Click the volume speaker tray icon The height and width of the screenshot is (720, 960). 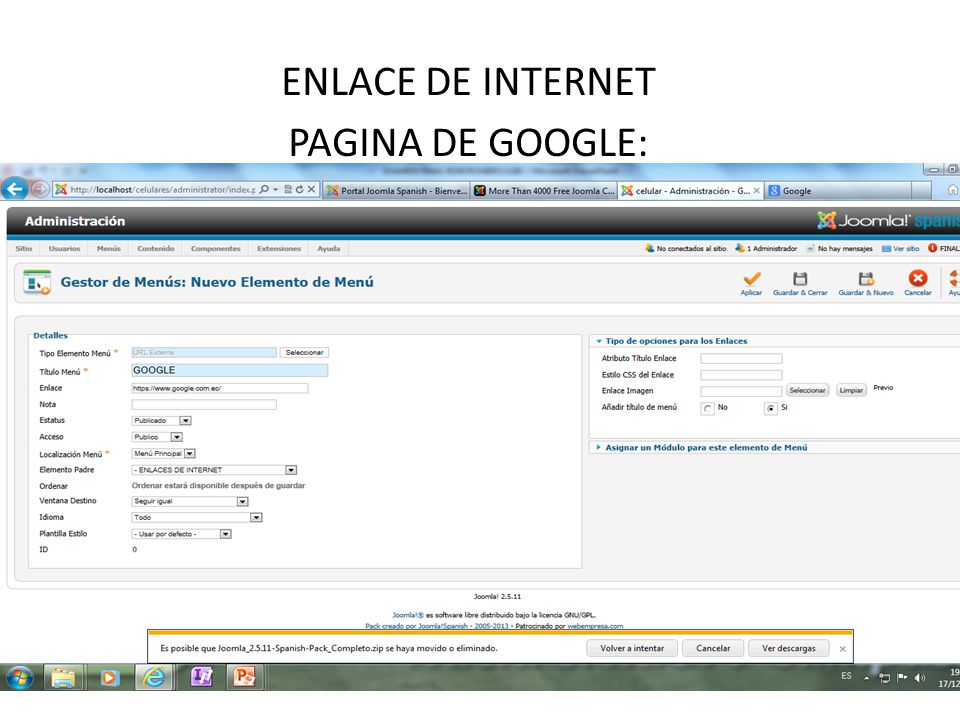click(920, 678)
